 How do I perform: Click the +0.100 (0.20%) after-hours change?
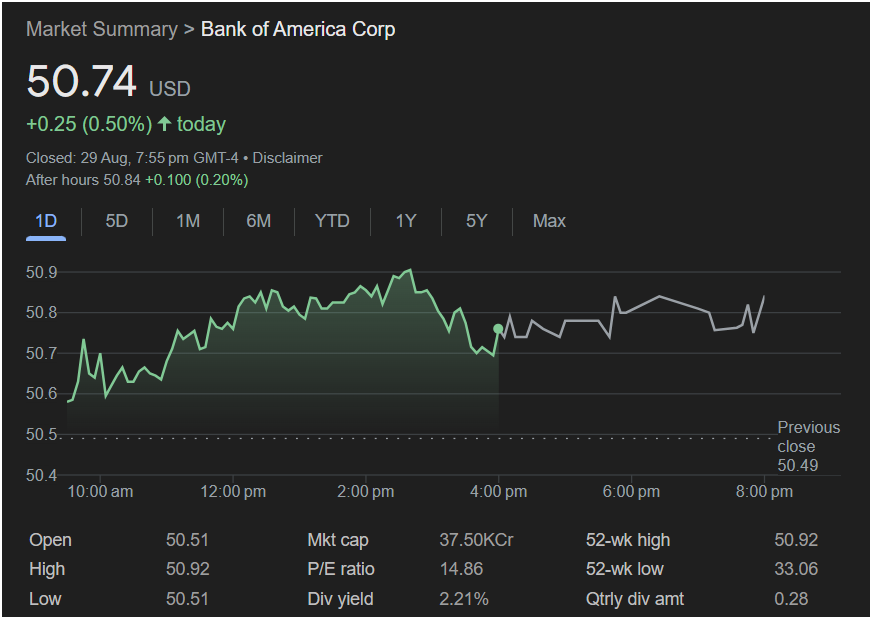click(197, 180)
